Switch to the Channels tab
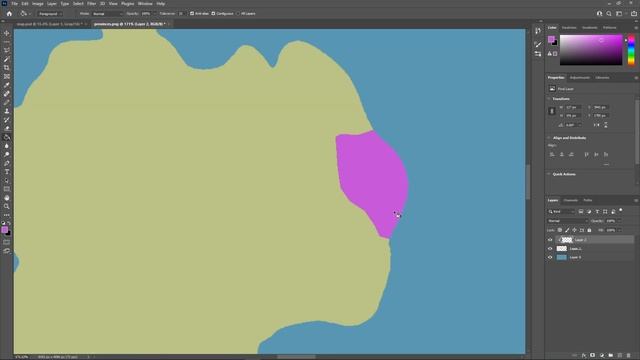This screenshot has width=640, height=360. click(x=571, y=200)
